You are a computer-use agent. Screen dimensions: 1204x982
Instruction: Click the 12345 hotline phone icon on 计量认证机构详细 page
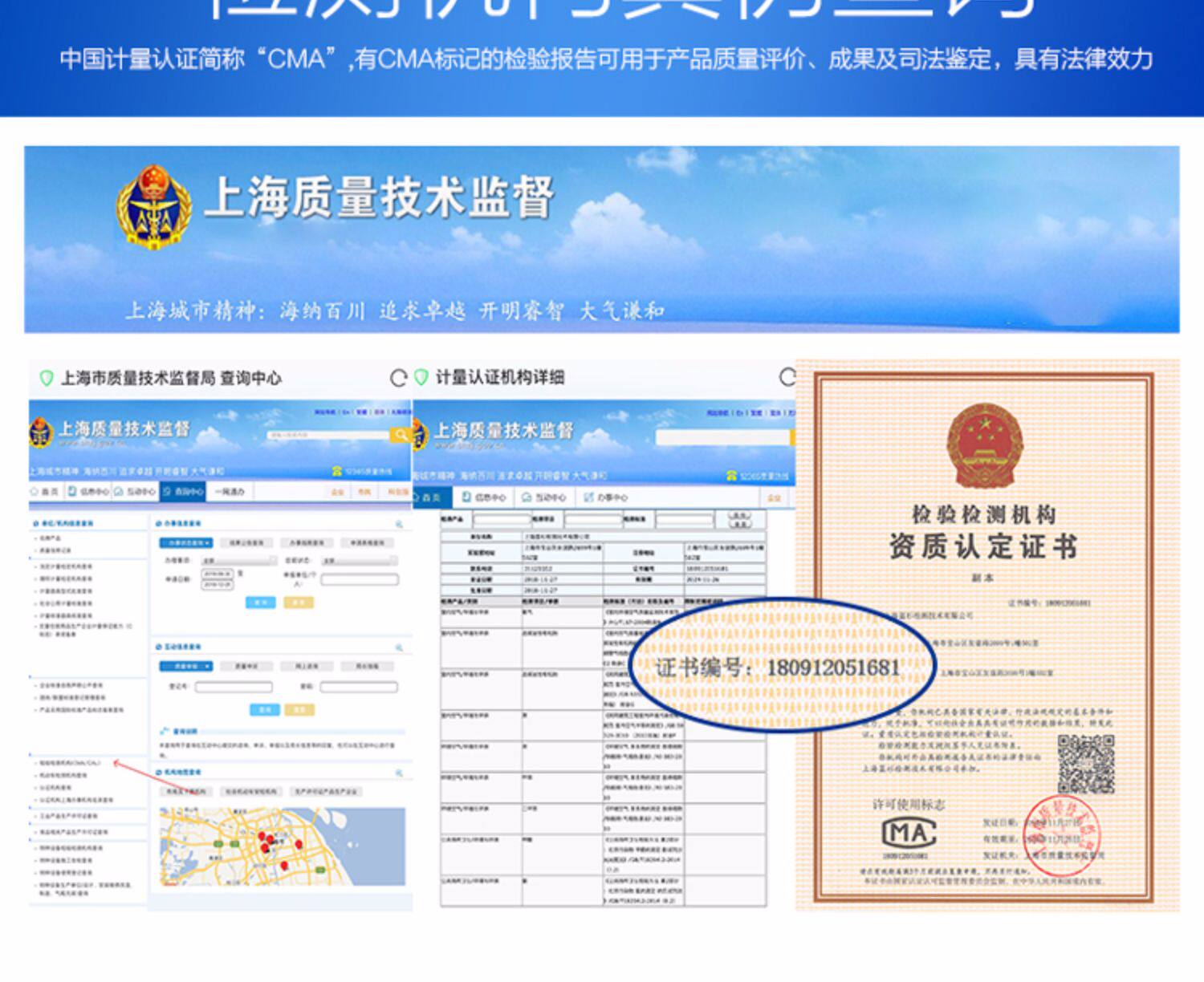click(731, 476)
